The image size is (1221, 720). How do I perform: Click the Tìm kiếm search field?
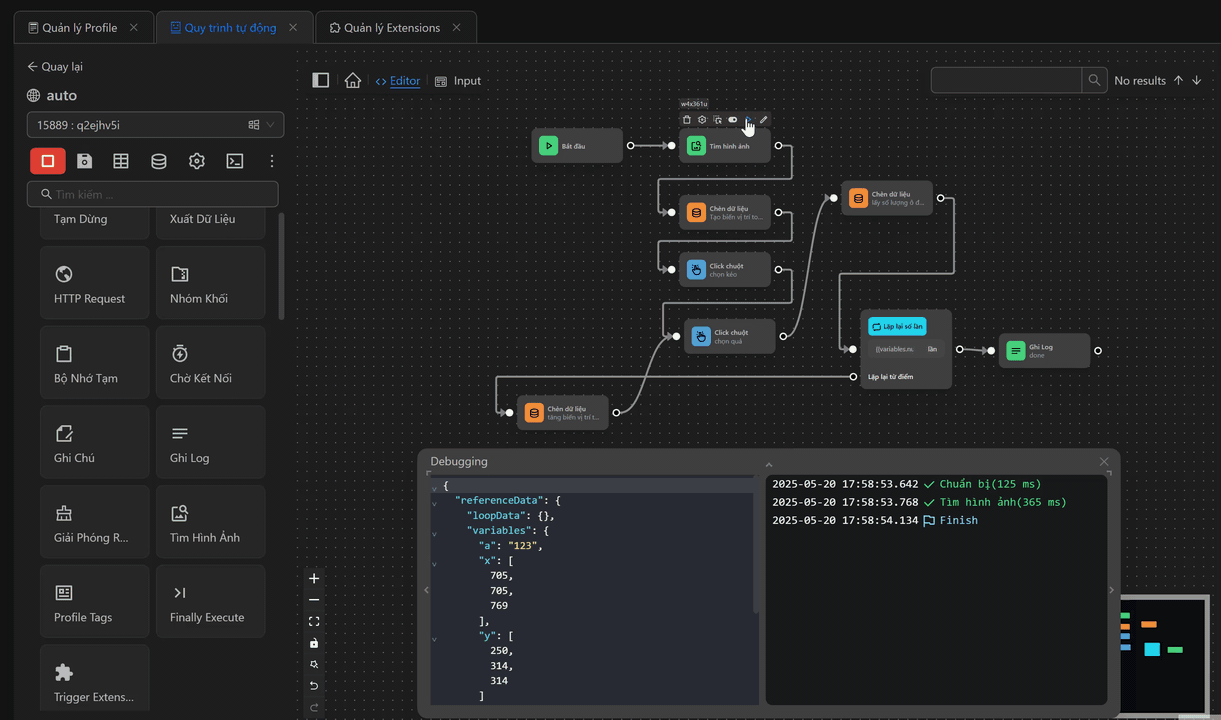point(153,195)
